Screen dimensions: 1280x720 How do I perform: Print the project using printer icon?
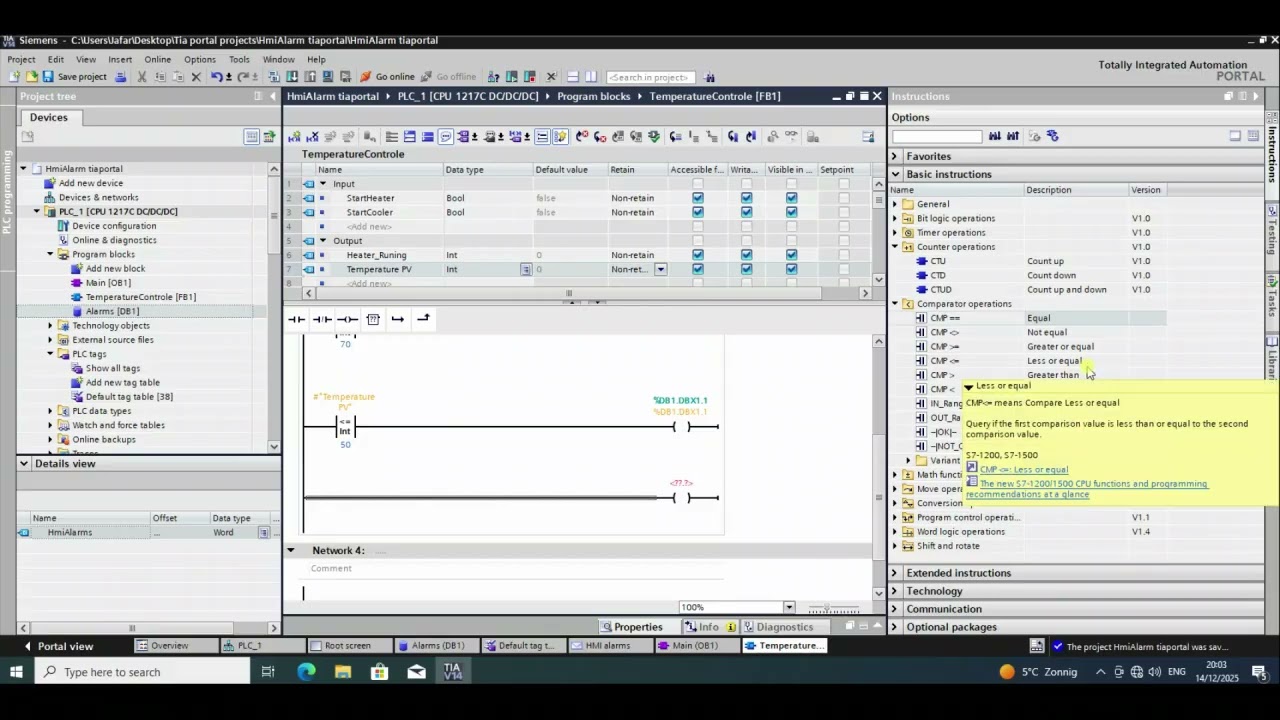click(120, 77)
